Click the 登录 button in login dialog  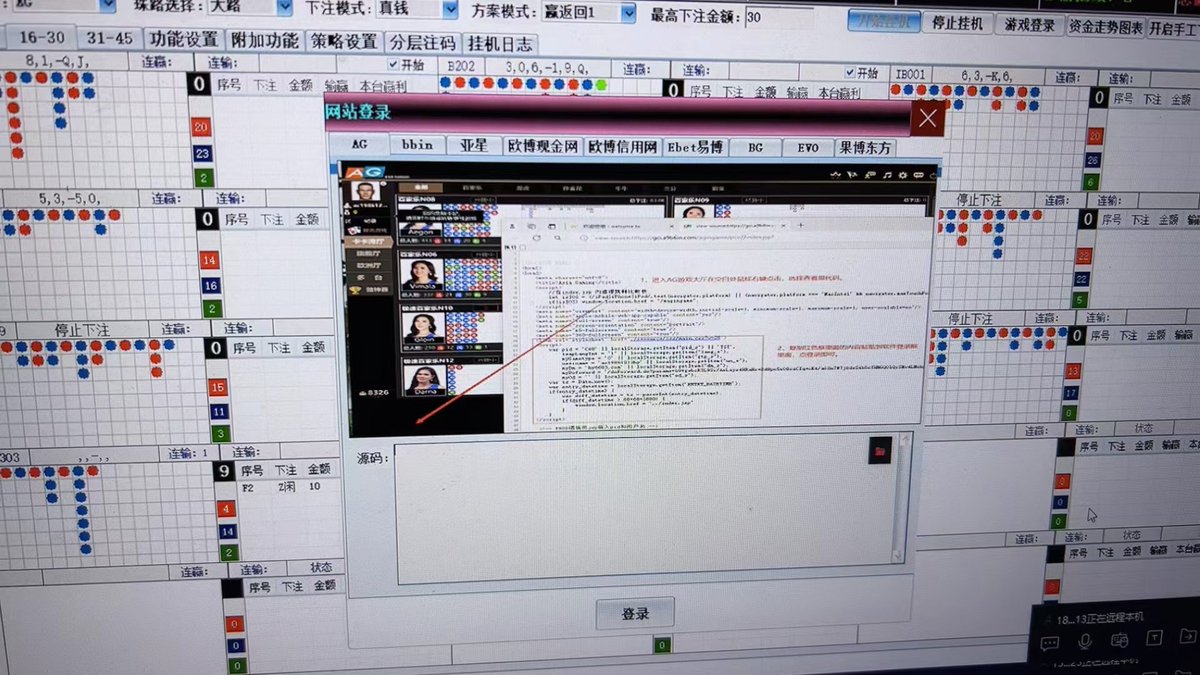[635, 614]
